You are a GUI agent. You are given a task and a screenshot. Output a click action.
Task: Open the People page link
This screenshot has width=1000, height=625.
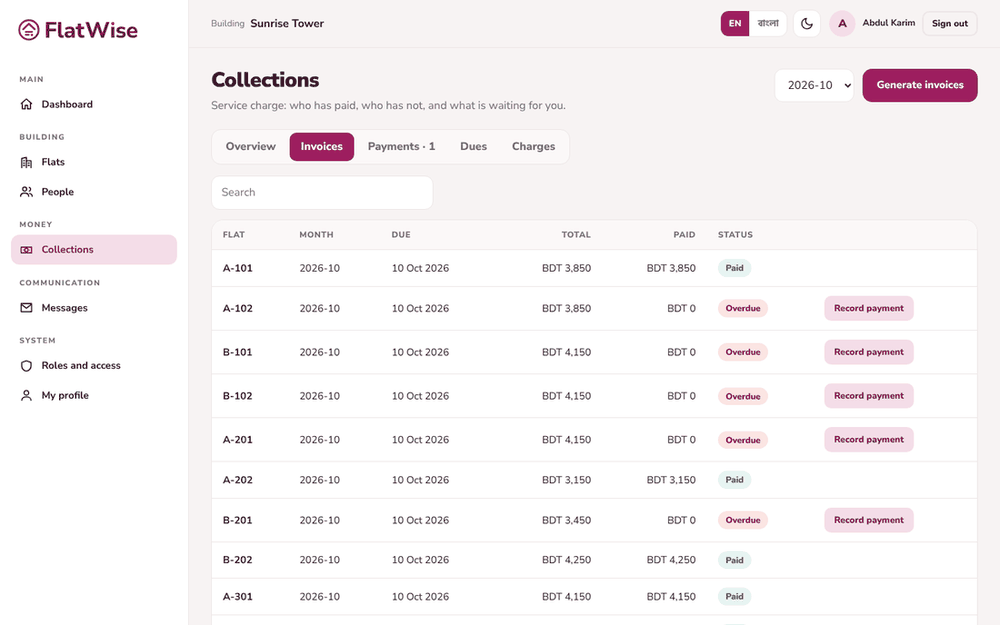coord(94,191)
